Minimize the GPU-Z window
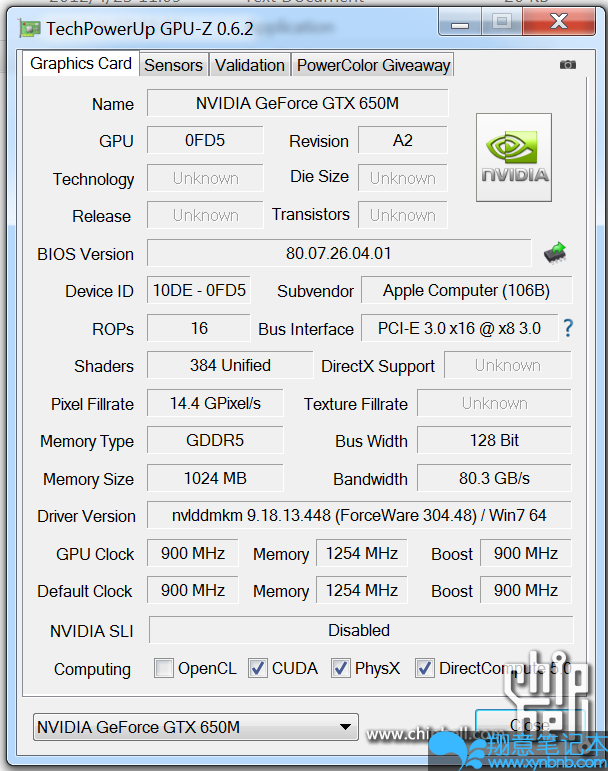Screen dimensions: 608x771 click(460, 22)
